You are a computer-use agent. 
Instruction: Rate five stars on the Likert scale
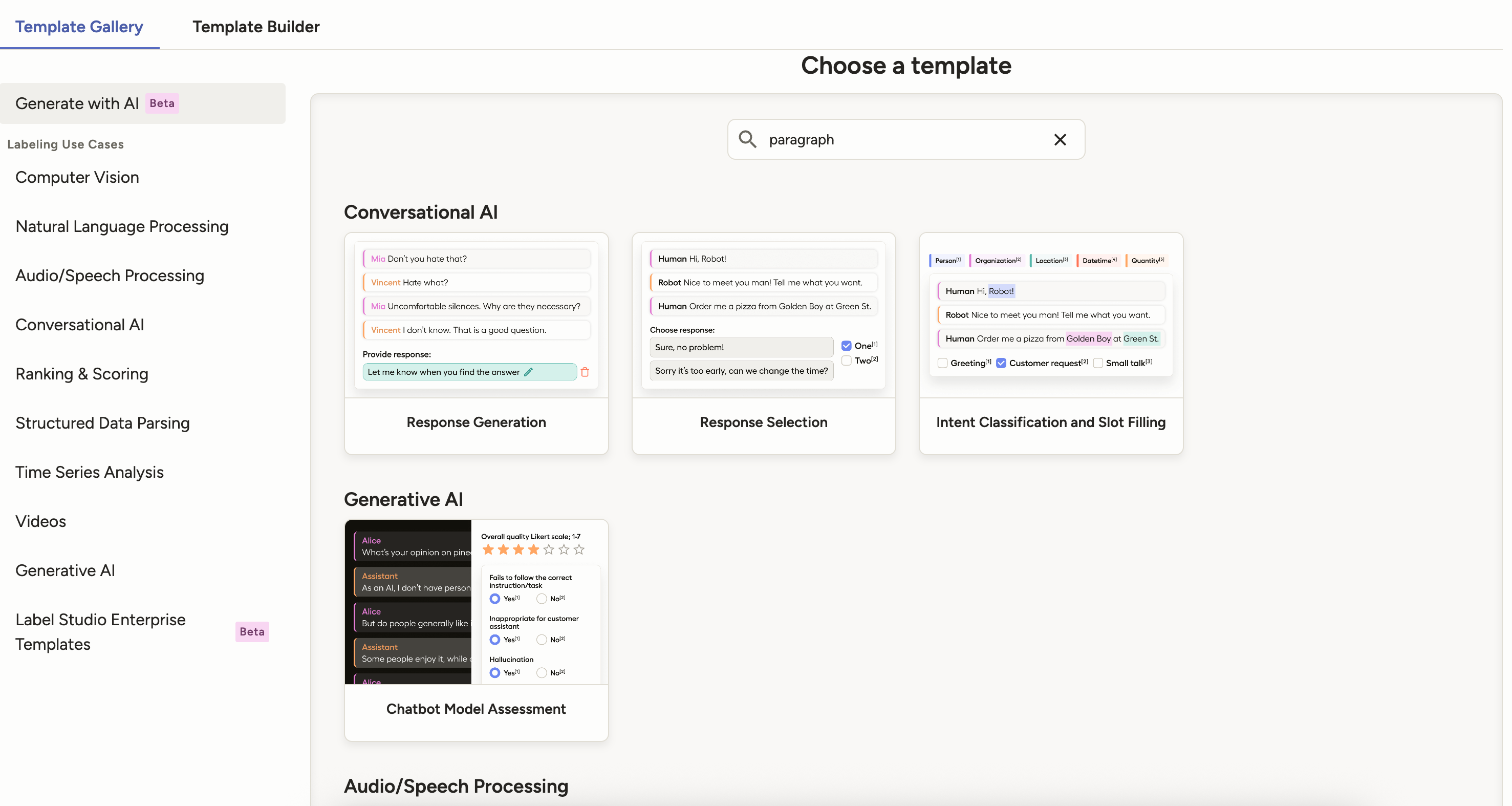point(548,549)
